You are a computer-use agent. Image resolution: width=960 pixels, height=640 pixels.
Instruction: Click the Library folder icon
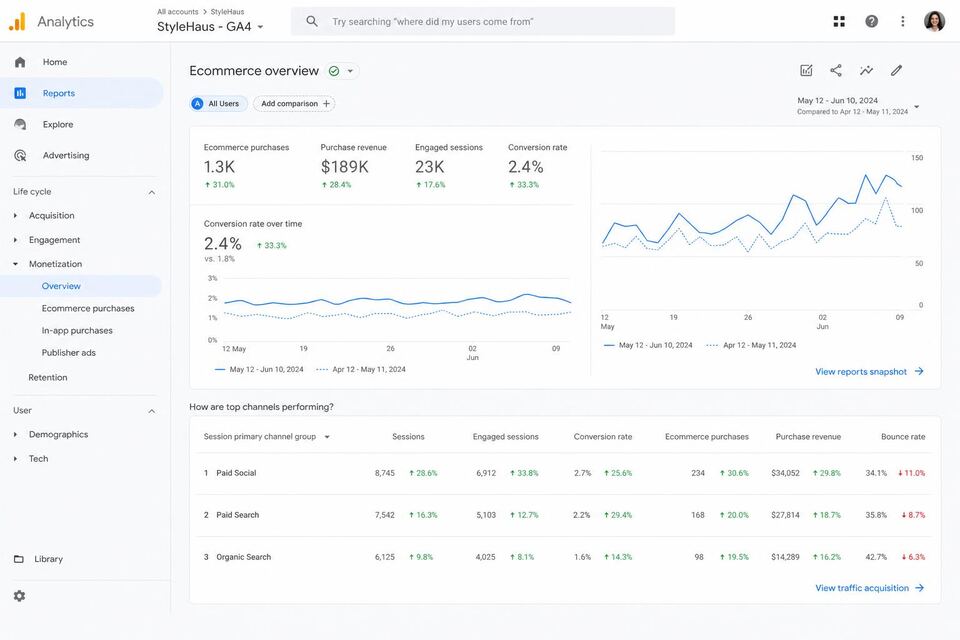19,559
